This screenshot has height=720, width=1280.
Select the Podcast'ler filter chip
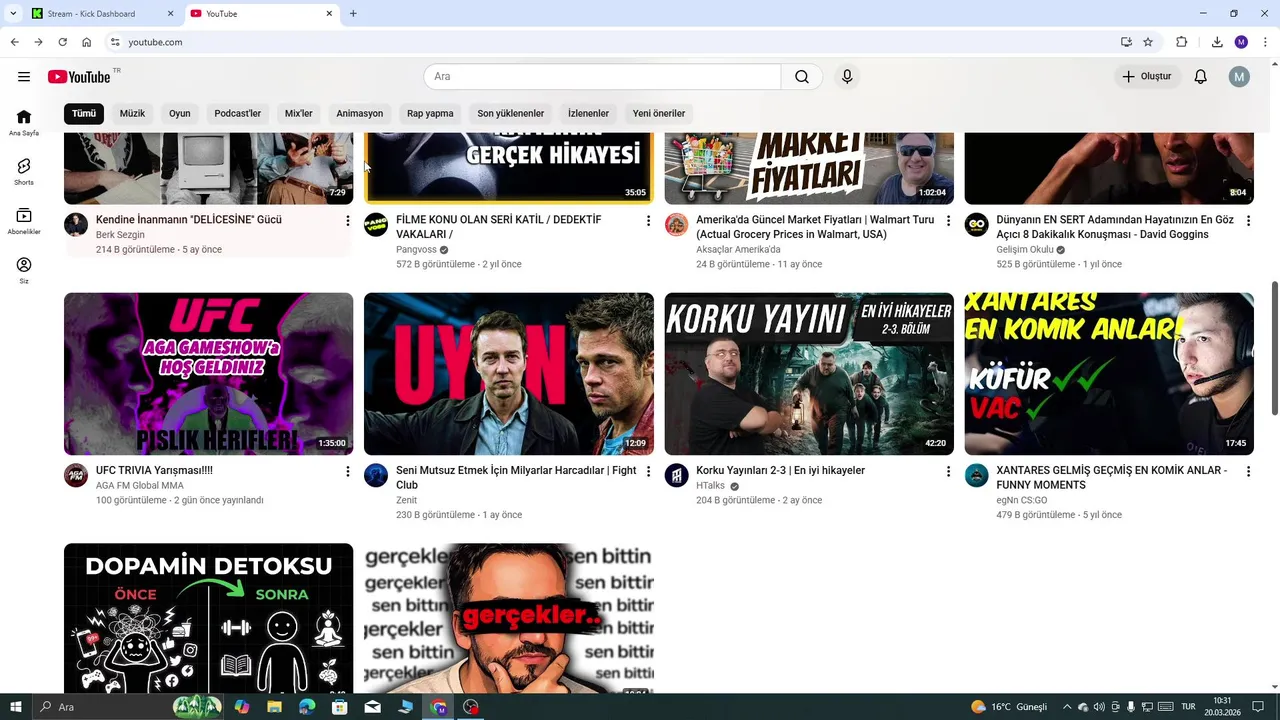coord(238,113)
